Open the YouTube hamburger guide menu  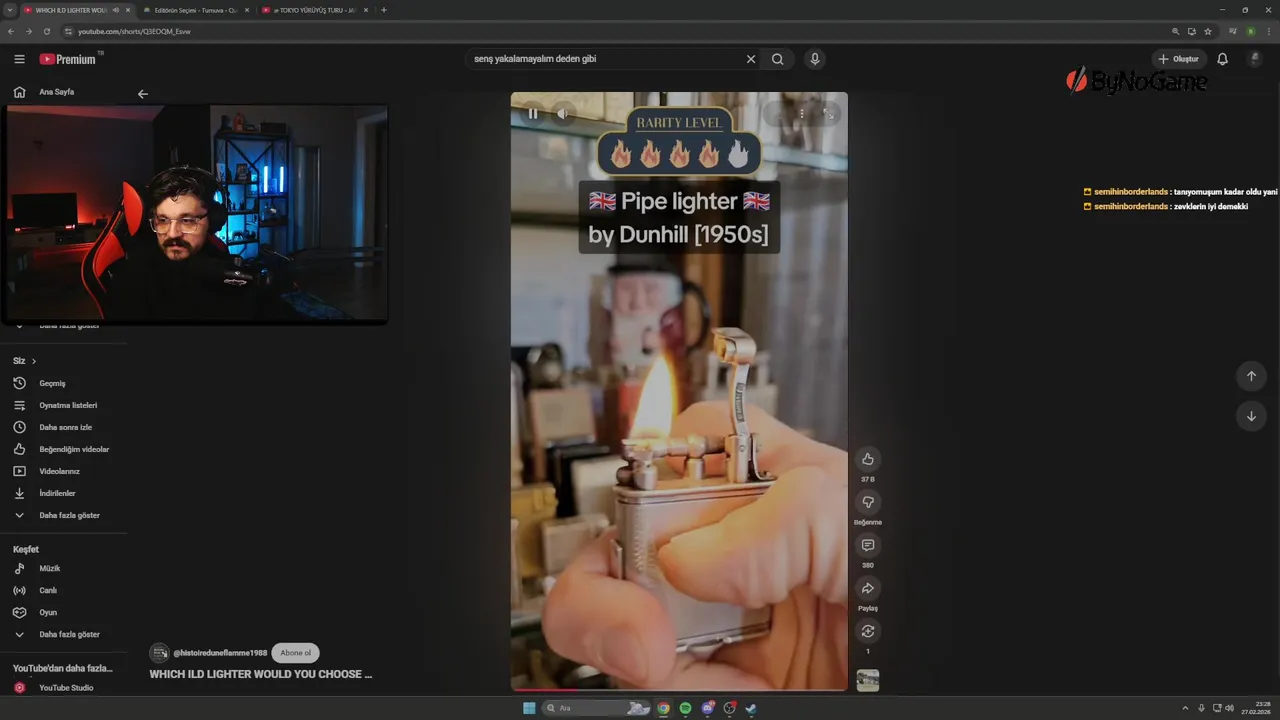click(x=19, y=59)
